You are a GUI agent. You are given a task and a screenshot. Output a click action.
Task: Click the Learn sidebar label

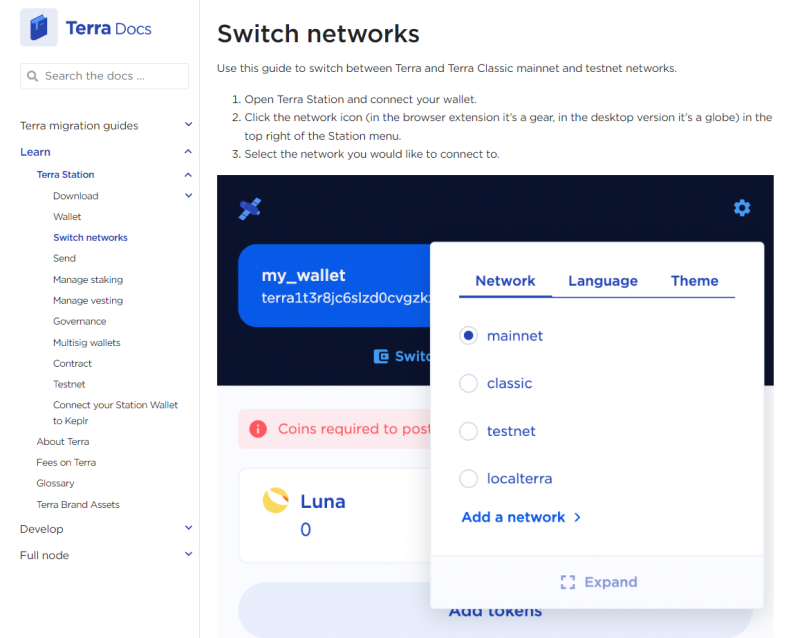(35, 152)
